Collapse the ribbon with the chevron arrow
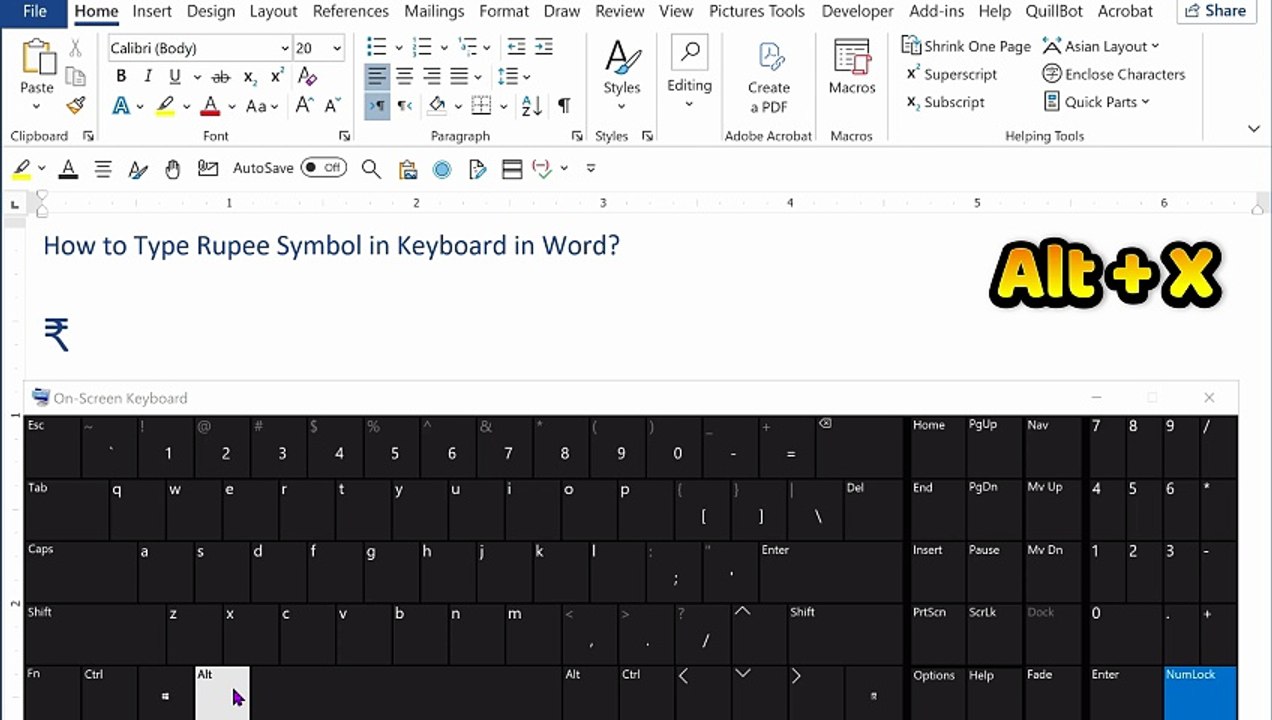This screenshot has width=1272, height=720. 1253,129
